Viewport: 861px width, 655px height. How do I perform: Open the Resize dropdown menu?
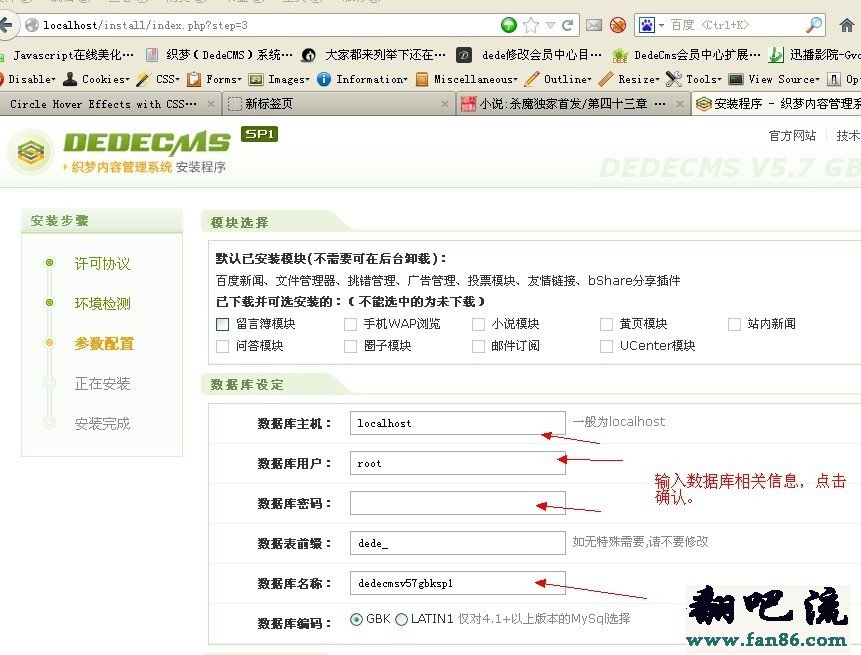(629, 79)
